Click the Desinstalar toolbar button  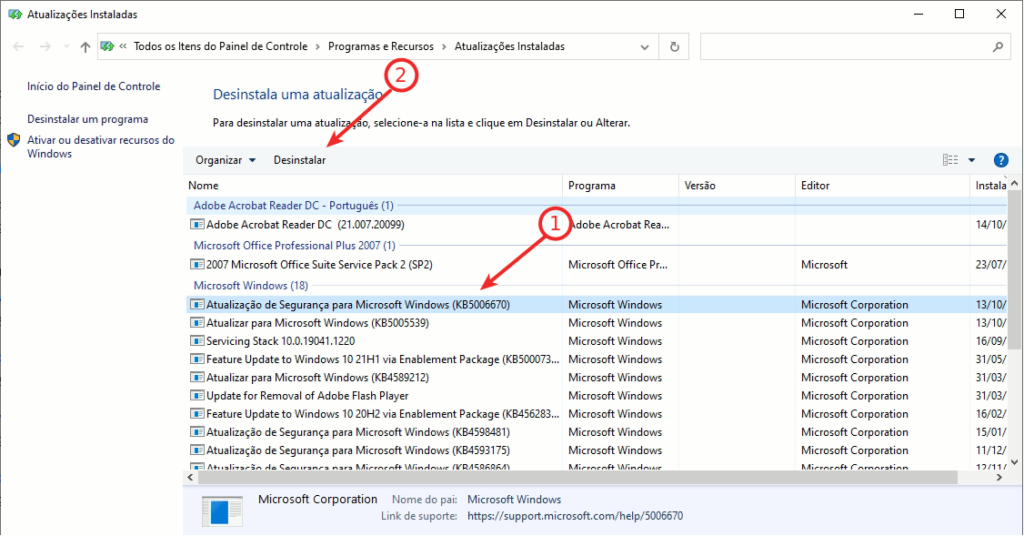(x=299, y=160)
